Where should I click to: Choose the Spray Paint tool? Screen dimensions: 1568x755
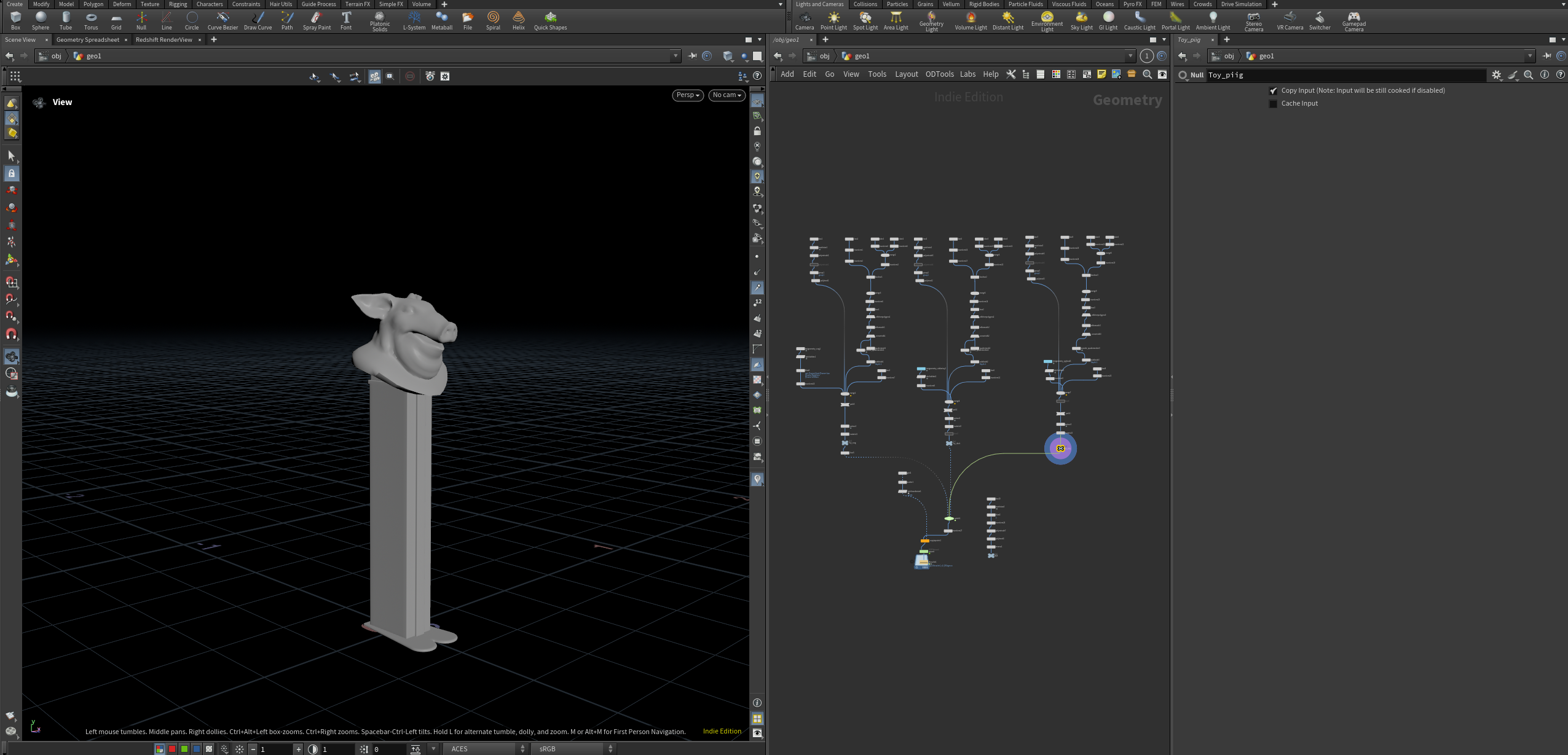pyautogui.click(x=317, y=20)
